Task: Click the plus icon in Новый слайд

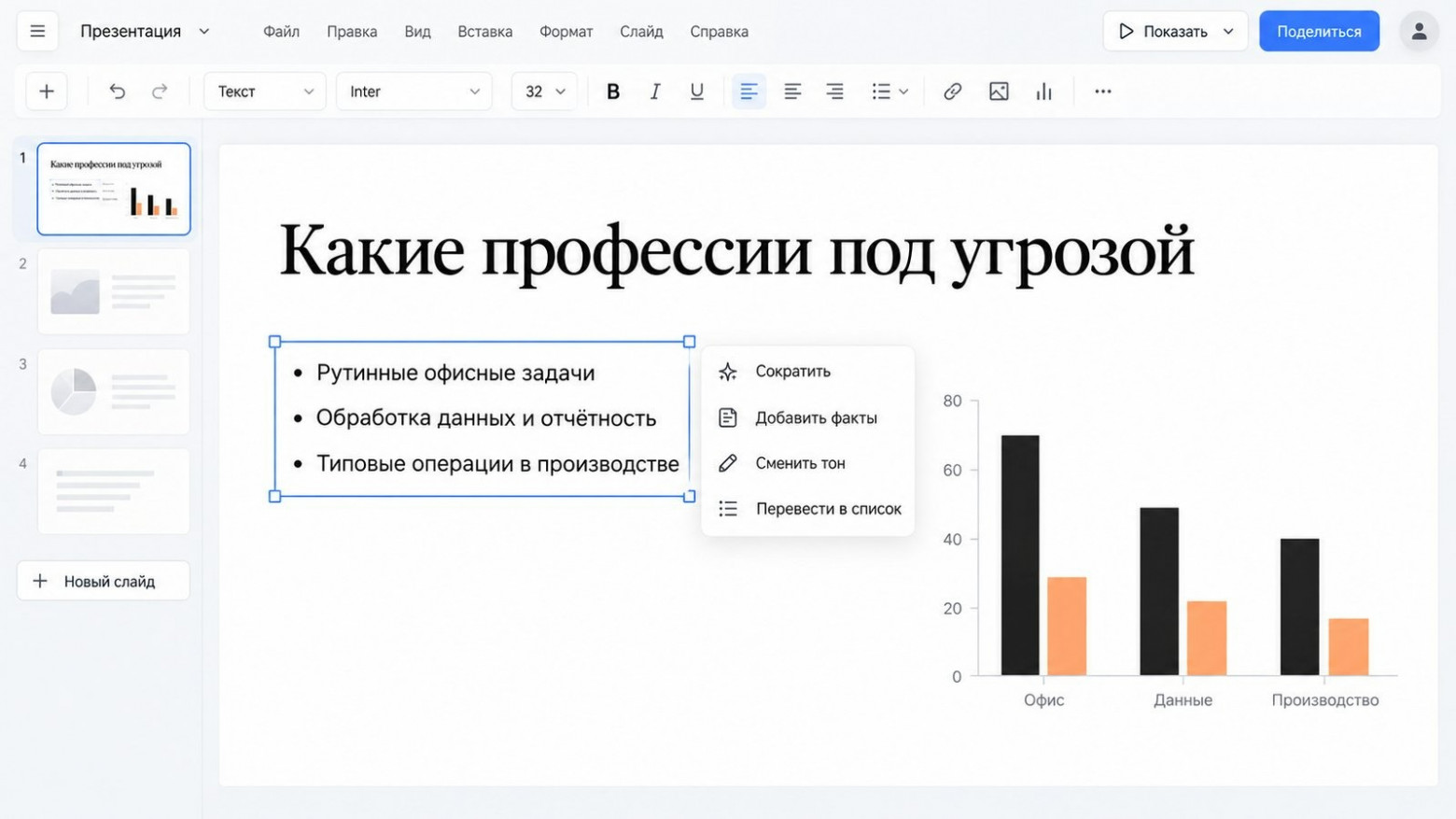Action: point(40,581)
